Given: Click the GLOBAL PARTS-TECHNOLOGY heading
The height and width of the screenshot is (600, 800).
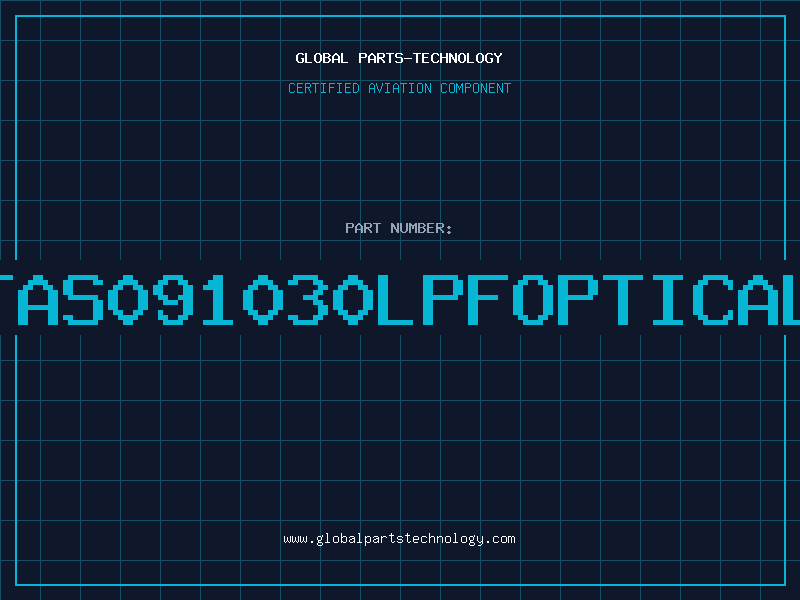Looking at the screenshot, I should [399, 58].
